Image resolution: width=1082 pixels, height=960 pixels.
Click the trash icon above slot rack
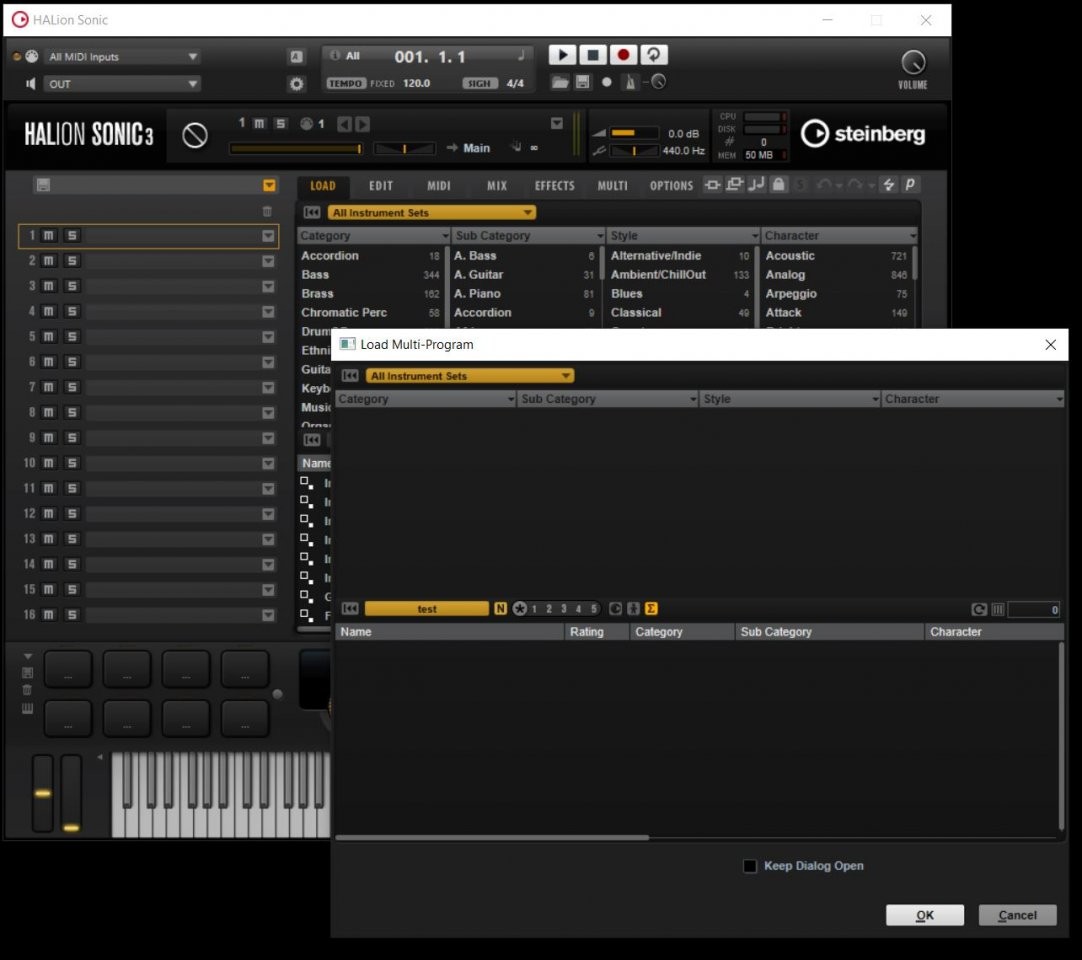coord(267,211)
